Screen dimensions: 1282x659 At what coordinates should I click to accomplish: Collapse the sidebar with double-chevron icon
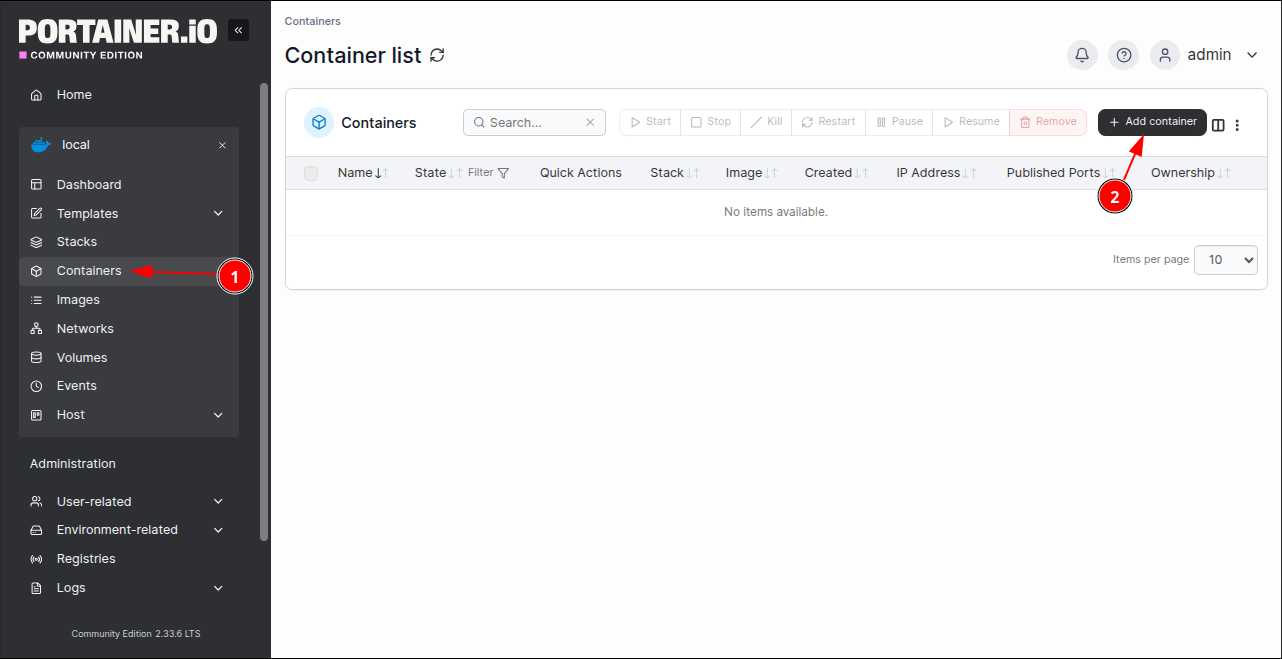238,31
